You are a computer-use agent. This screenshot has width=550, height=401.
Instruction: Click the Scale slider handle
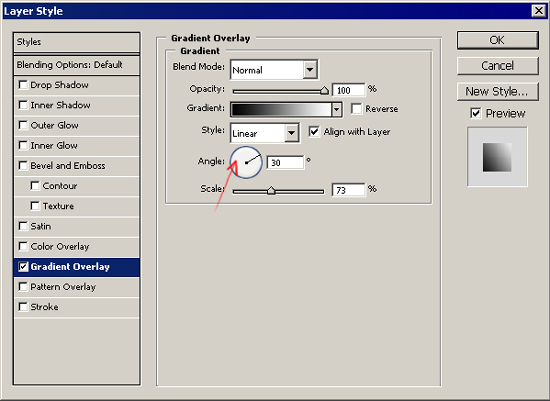271,191
